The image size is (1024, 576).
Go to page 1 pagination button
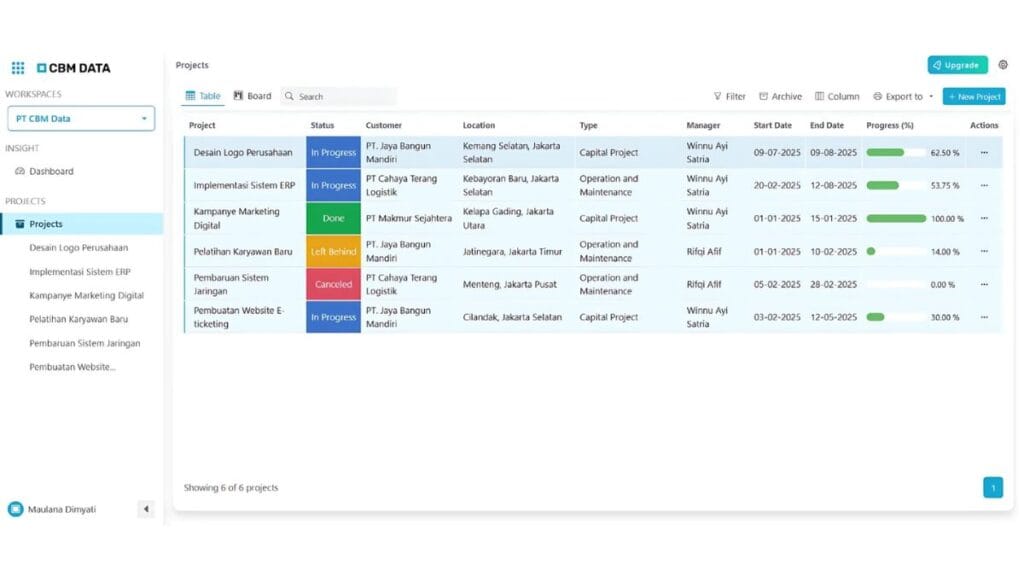coord(993,487)
